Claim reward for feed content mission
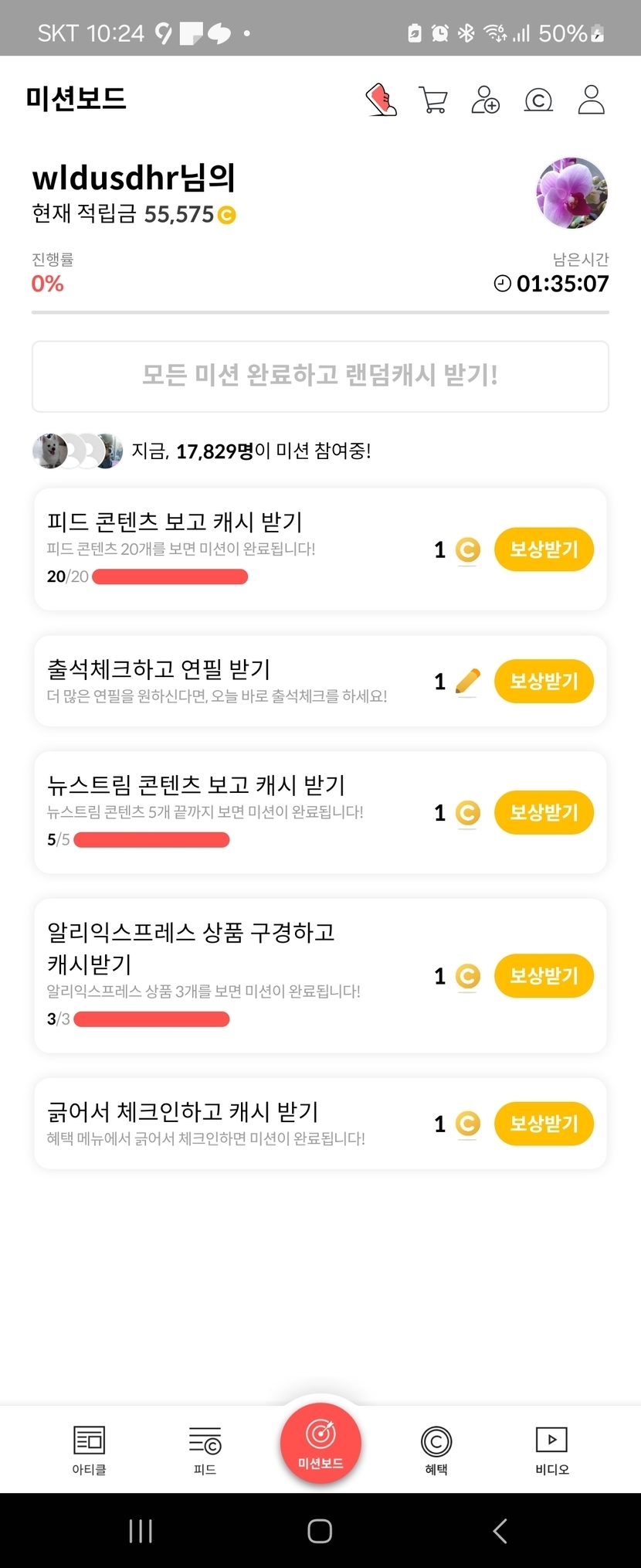The height and width of the screenshot is (1568, 641). 544,549
